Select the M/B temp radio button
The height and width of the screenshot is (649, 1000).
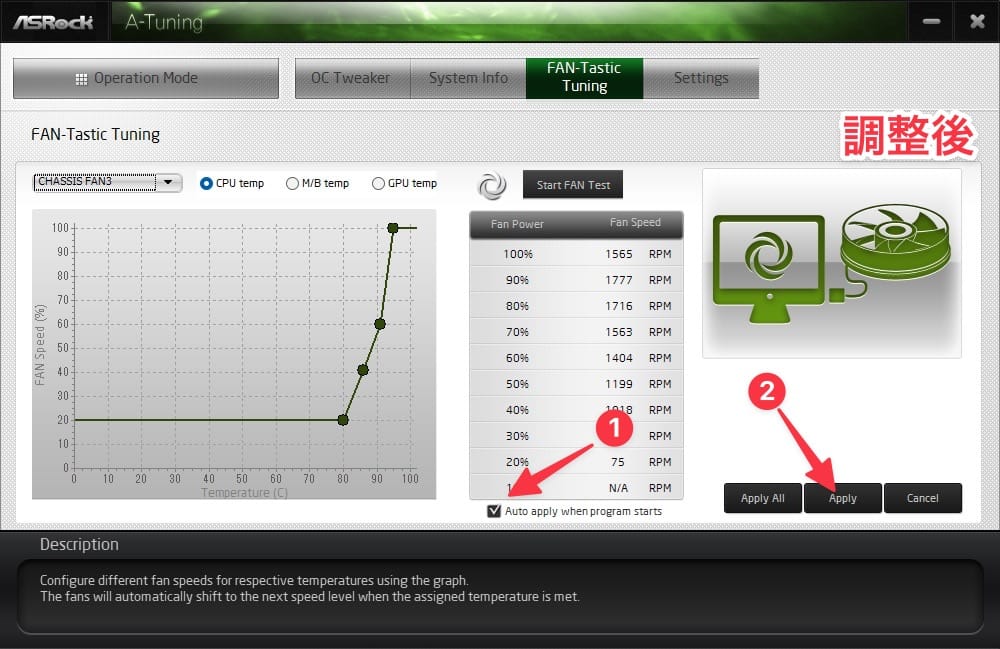tap(292, 184)
